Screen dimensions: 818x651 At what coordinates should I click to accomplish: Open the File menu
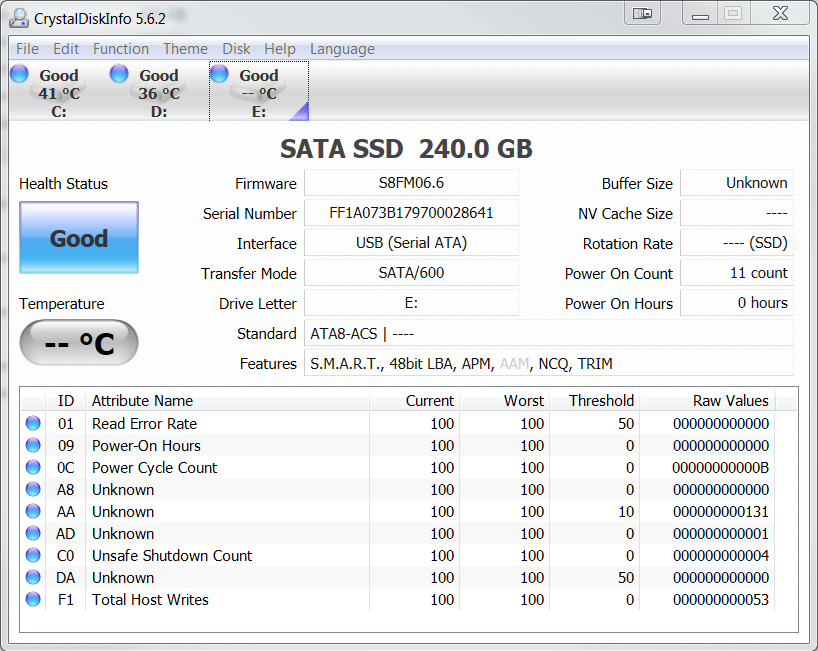click(27, 49)
